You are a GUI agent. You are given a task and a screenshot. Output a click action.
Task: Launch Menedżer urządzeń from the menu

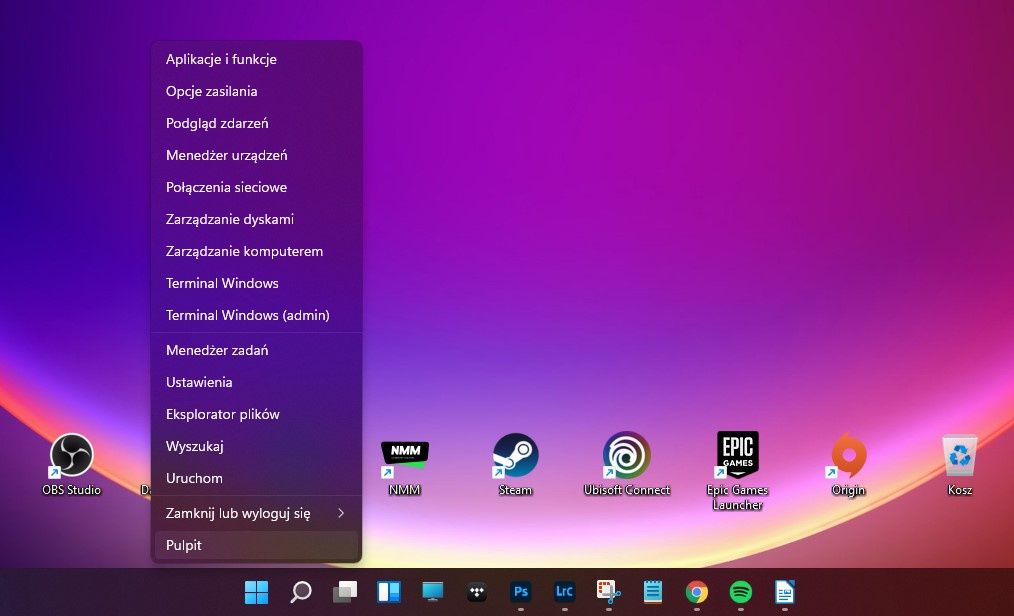(256, 155)
